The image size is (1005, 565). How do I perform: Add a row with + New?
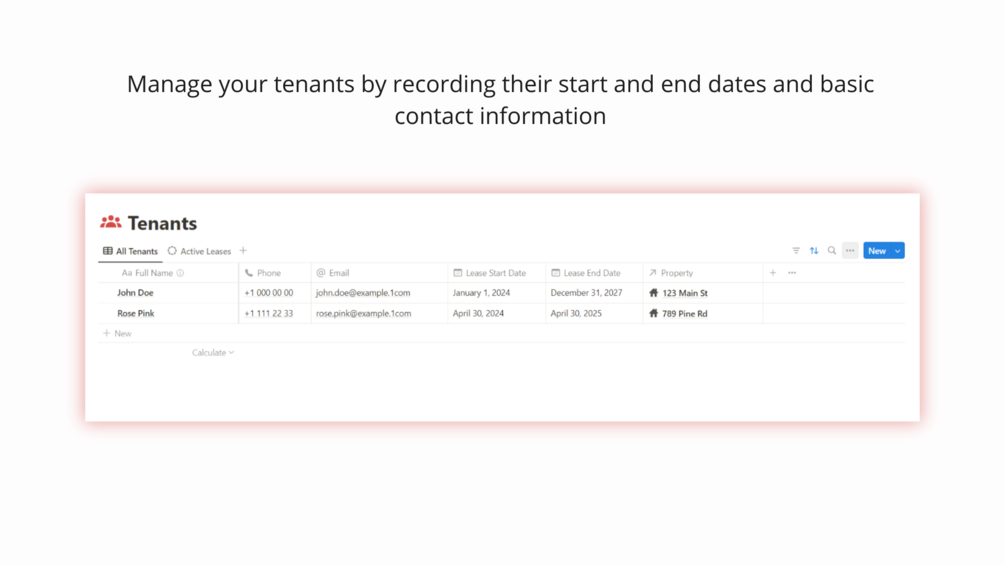click(x=118, y=333)
